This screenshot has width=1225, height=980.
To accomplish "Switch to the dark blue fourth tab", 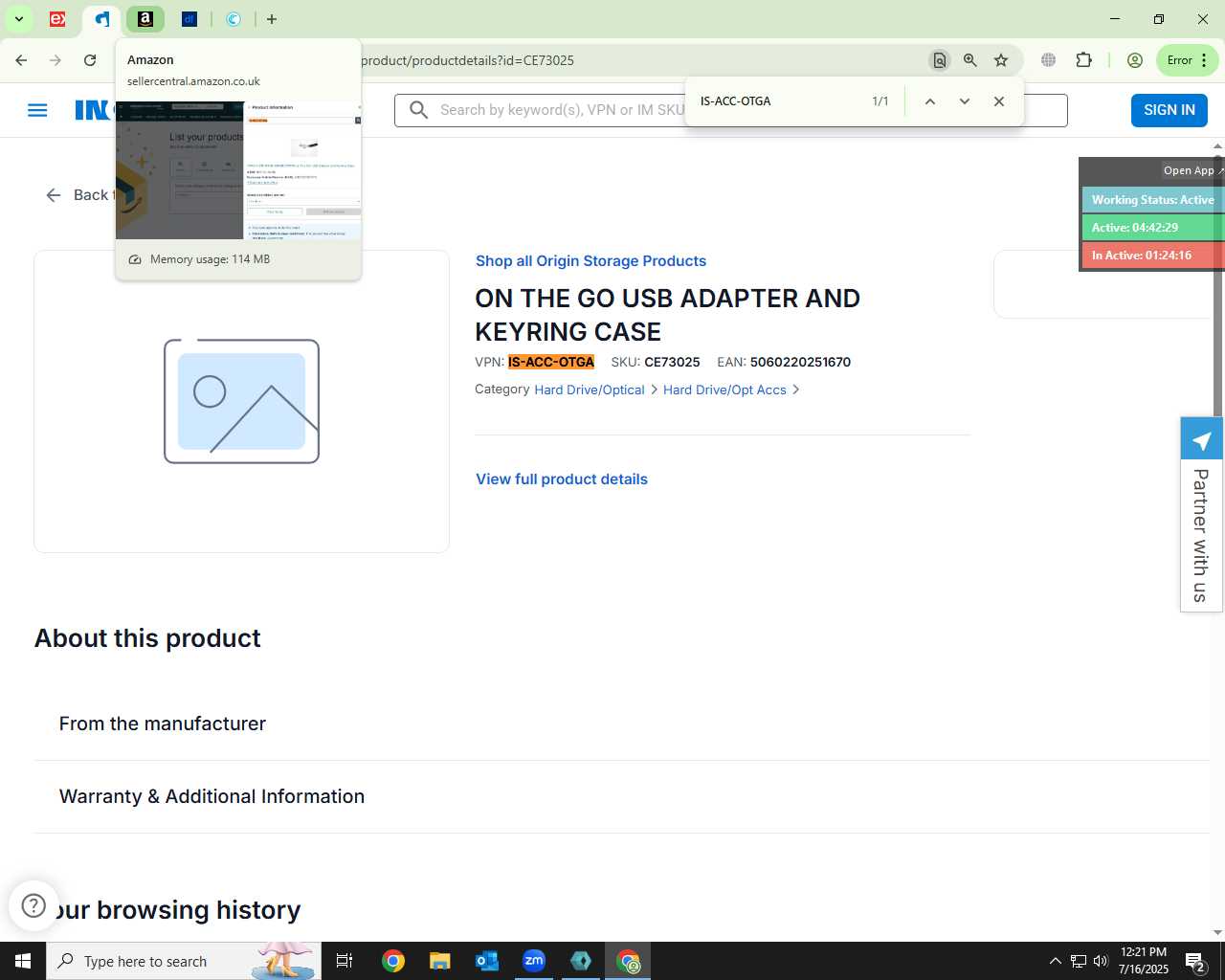I will pyautogui.click(x=189, y=19).
